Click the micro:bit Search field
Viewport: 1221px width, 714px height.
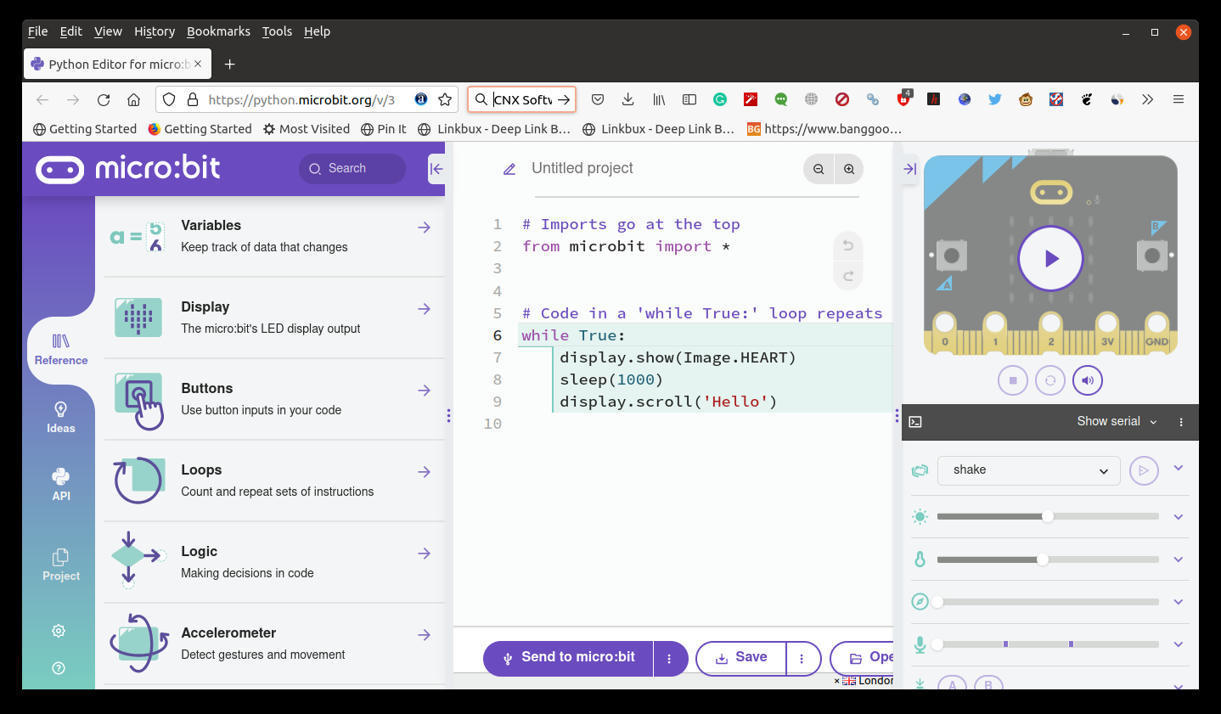353,168
